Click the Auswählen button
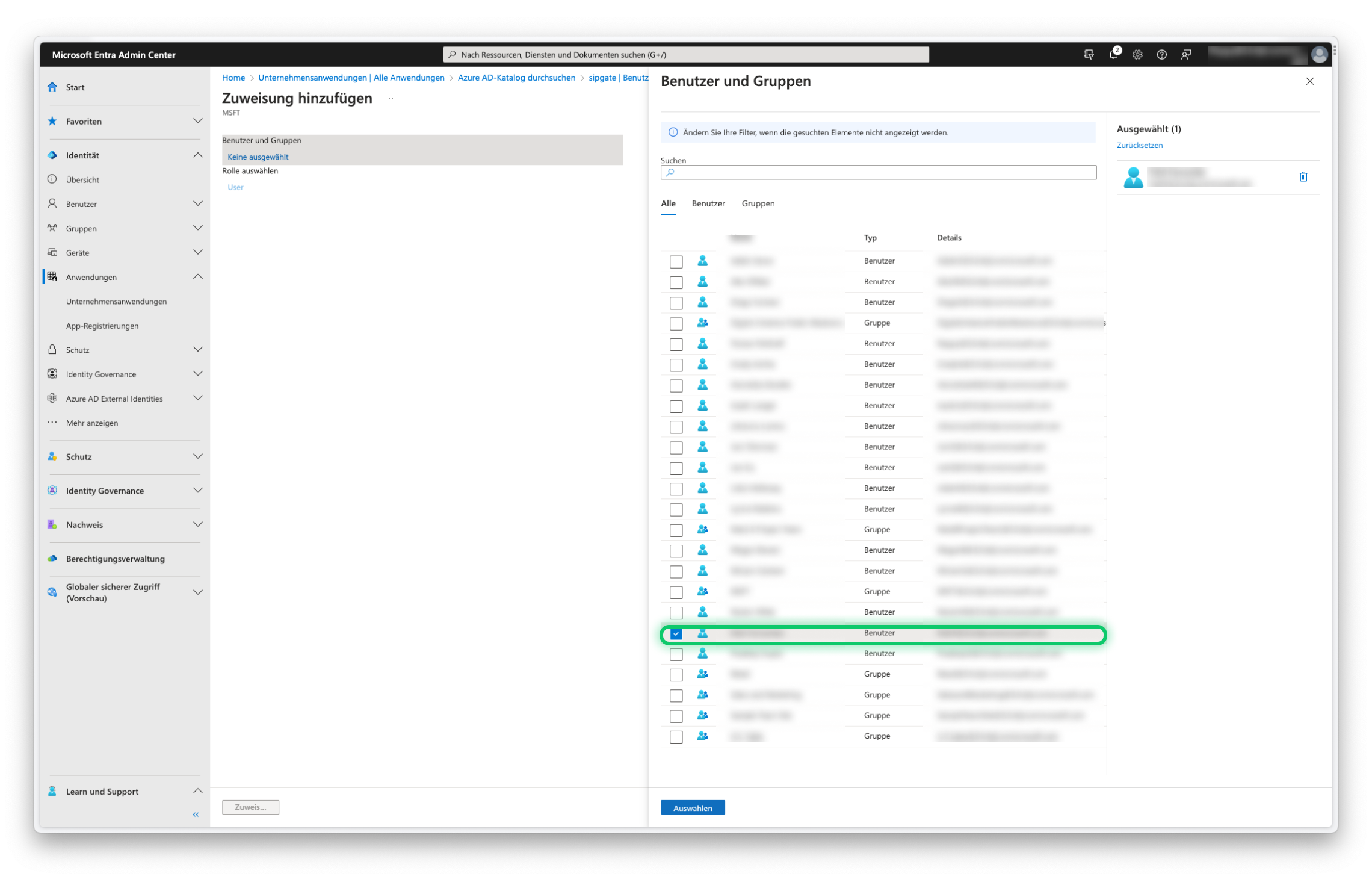Image resolution: width=1372 pixels, height=891 pixels. (693, 807)
